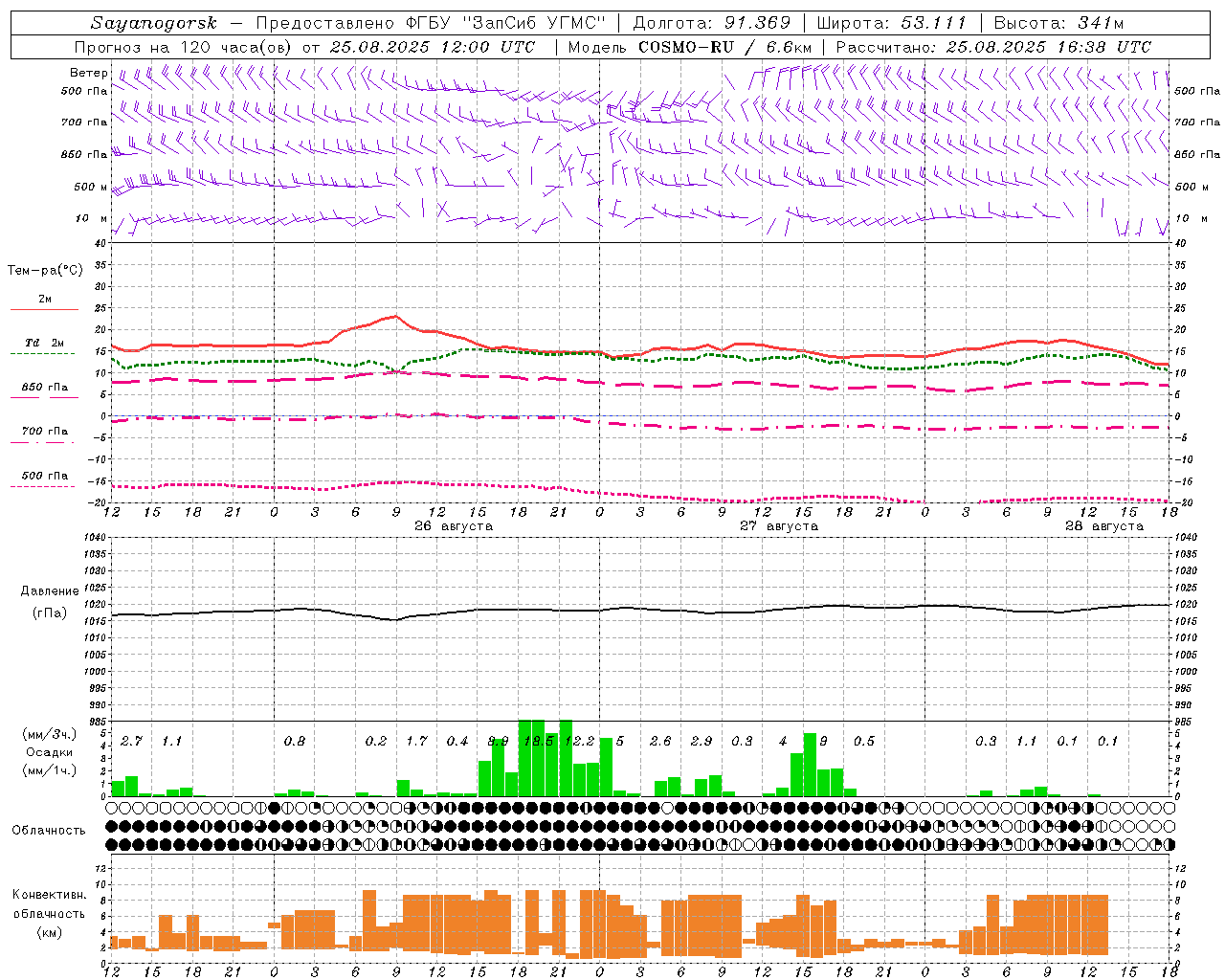The width and height of the screenshot is (1225, 980).
Task: Click the '(км)' unit under convective cloudiness
Action: [x=49, y=931]
